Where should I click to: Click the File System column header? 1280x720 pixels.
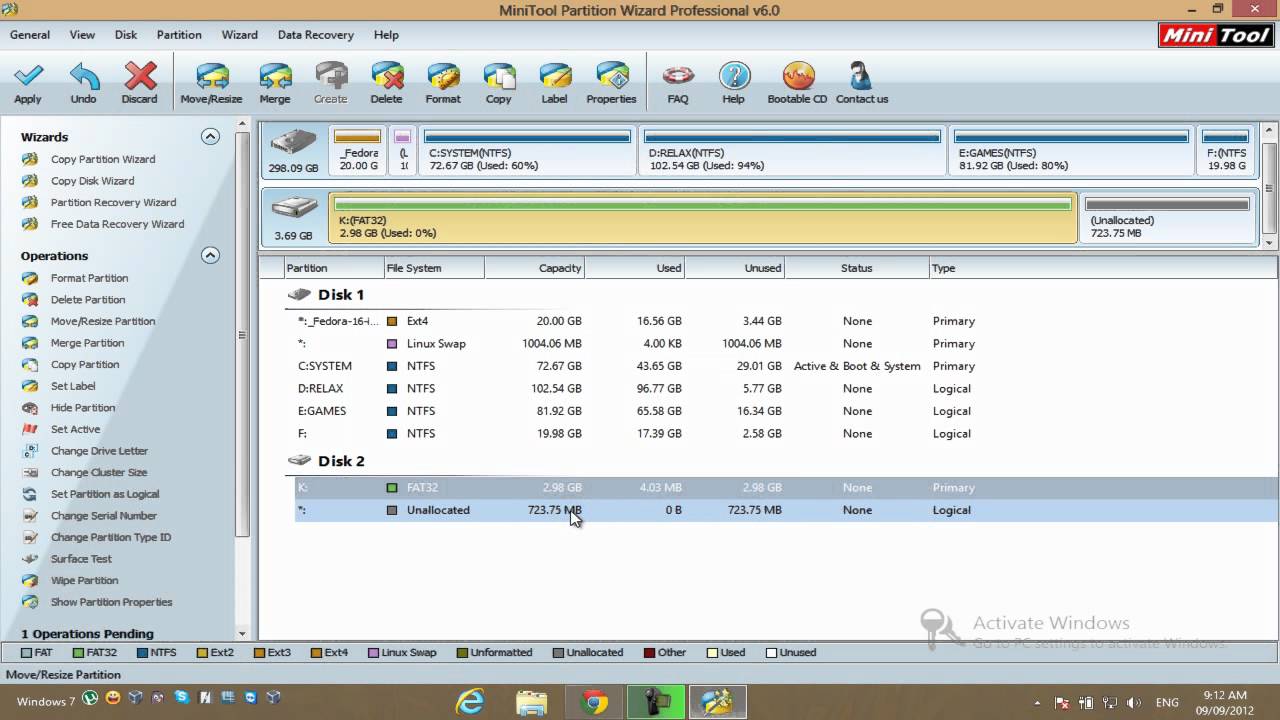435,268
